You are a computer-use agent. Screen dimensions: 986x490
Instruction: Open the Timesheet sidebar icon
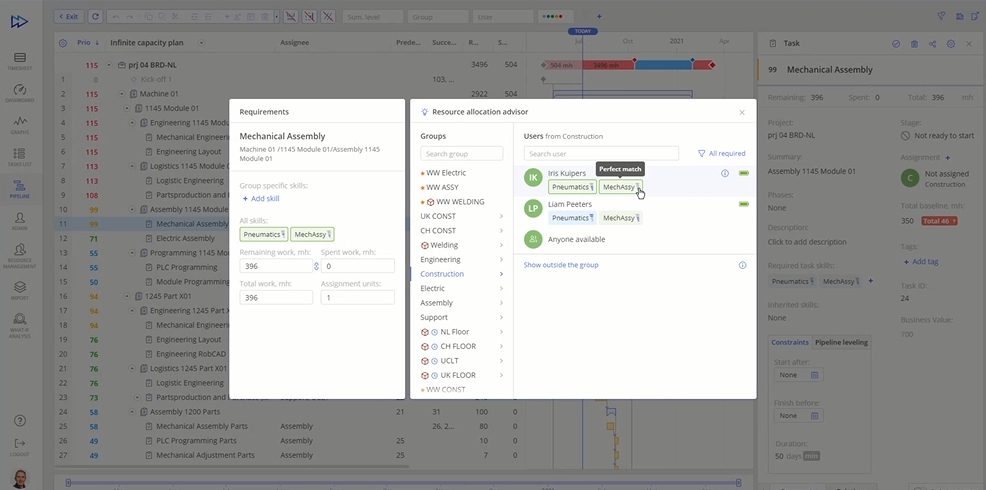pos(20,60)
